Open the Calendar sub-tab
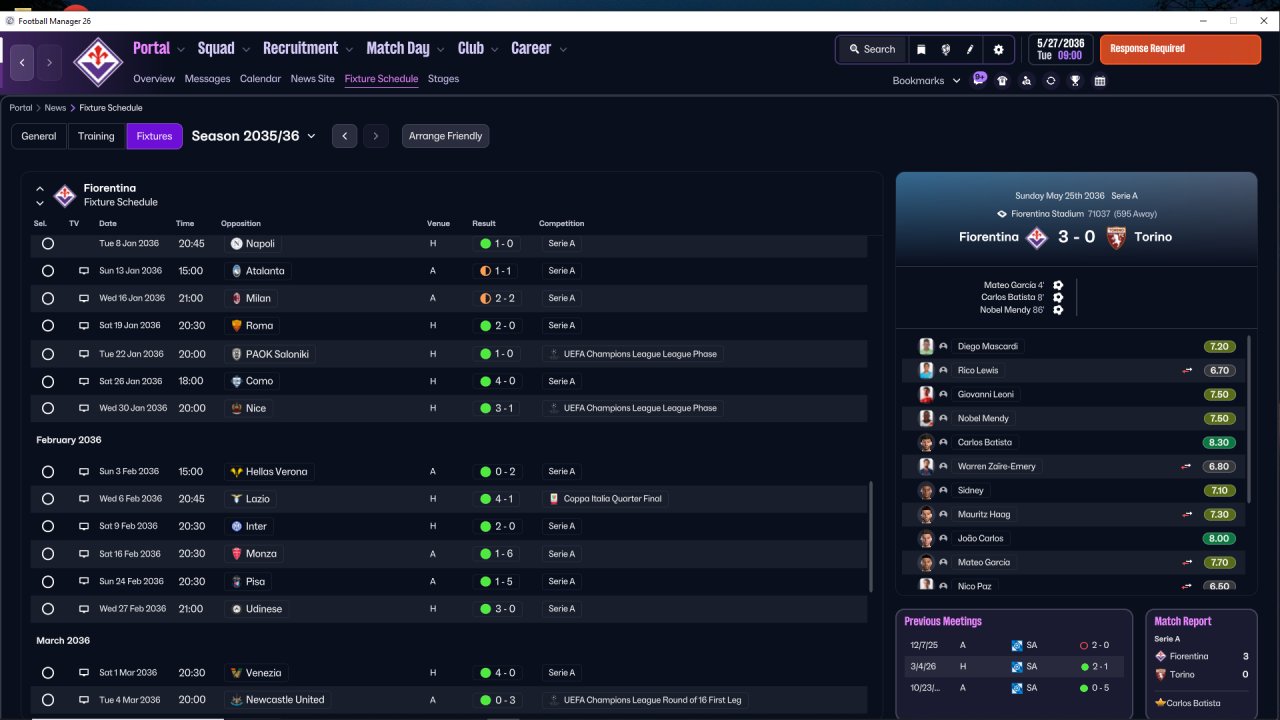The width and height of the screenshot is (1280, 720). click(260, 79)
